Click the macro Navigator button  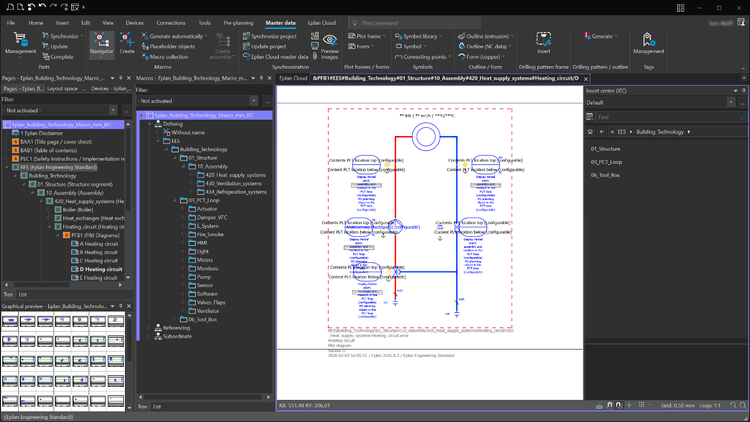[x=101, y=44]
